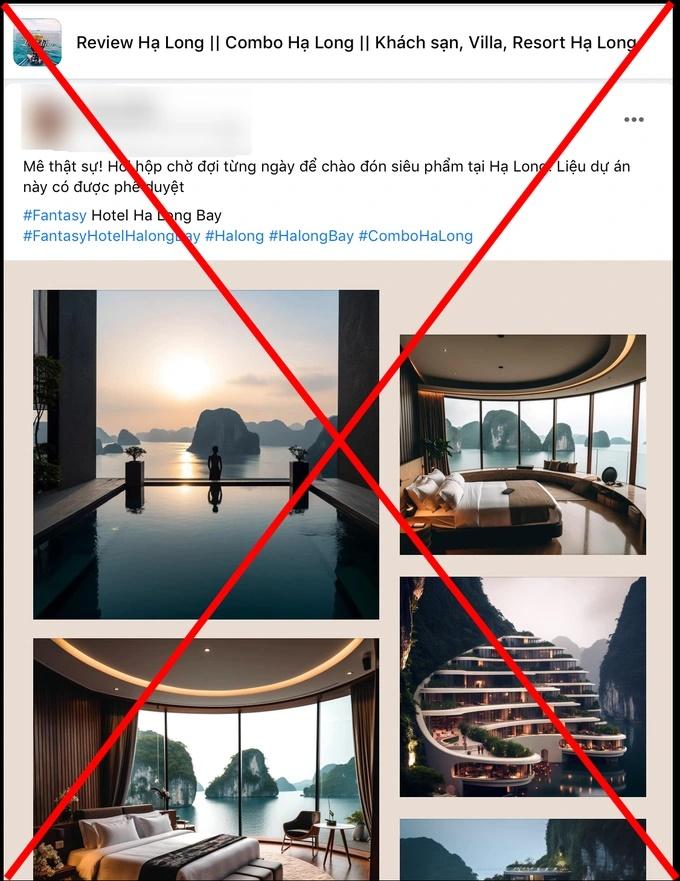Image resolution: width=680 pixels, height=881 pixels.
Task: Open curved-window bedroom photo on the right
Action: tap(523, 444)
